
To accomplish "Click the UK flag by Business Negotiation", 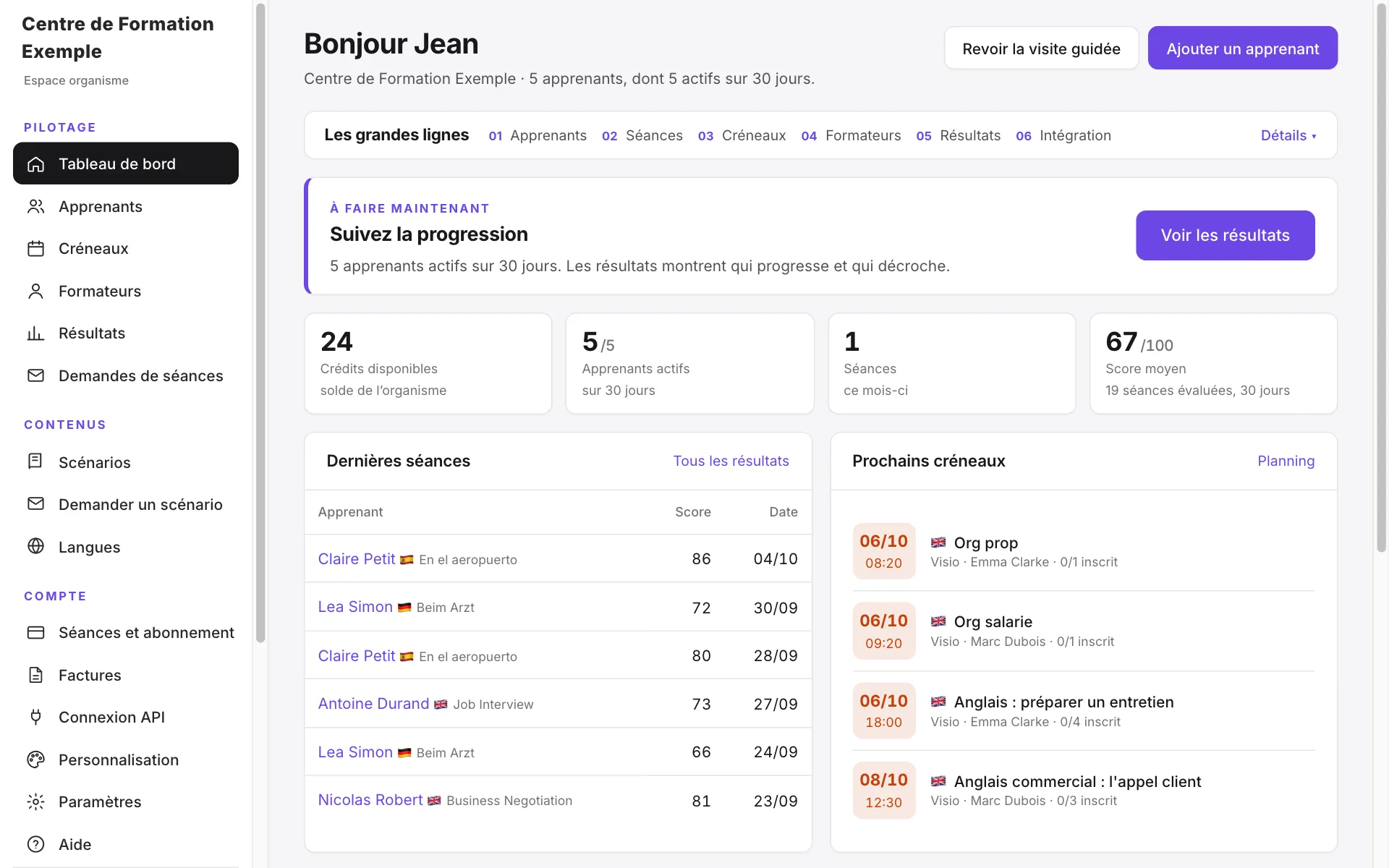I will point(434,801).
